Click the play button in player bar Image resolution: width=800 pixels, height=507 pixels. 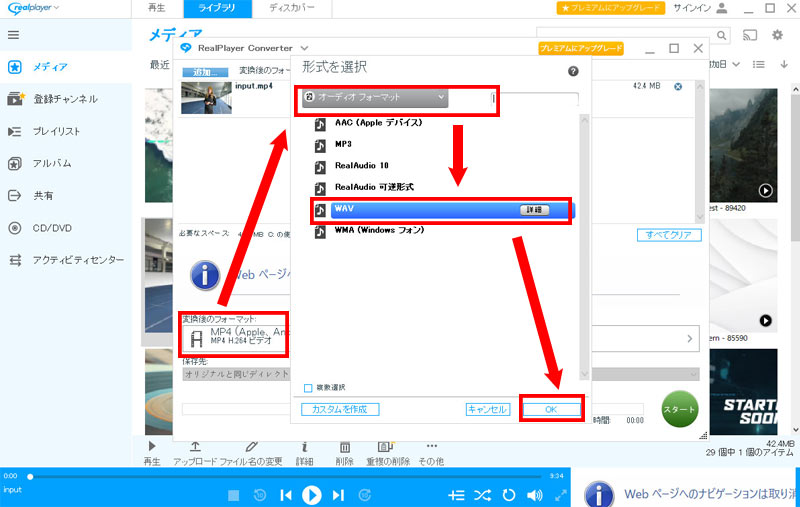[312, 494]
